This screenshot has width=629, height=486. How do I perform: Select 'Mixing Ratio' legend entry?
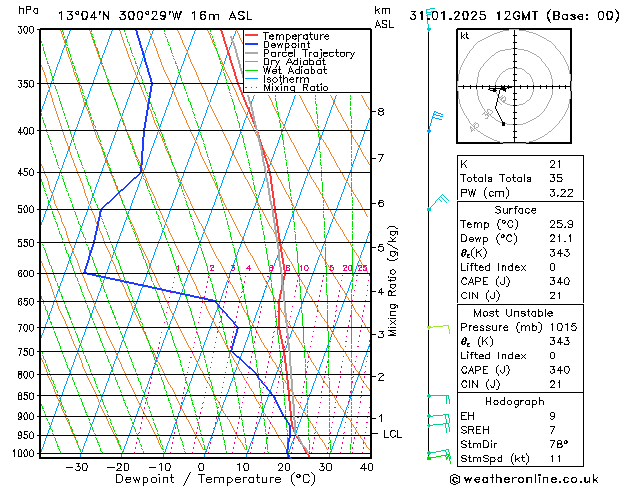(296, 87)
